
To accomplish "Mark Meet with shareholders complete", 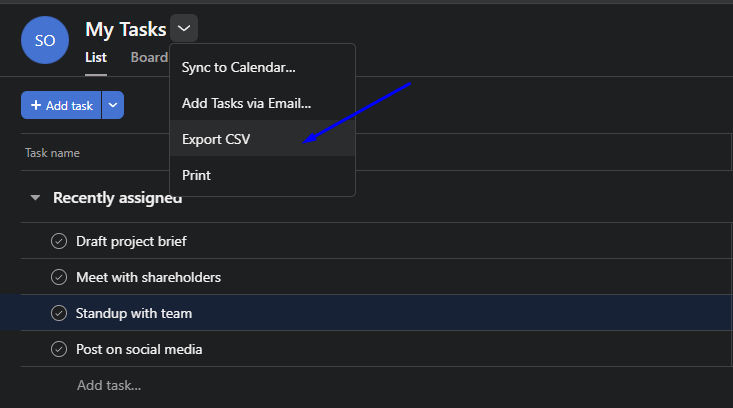I will point(59,277).
